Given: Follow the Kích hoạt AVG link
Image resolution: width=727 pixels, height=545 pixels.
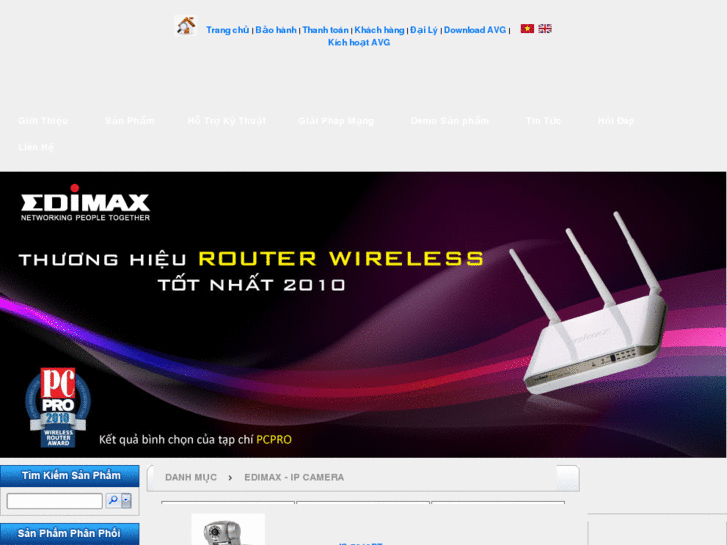Looking at the screenshot, I should click(359, 43).
